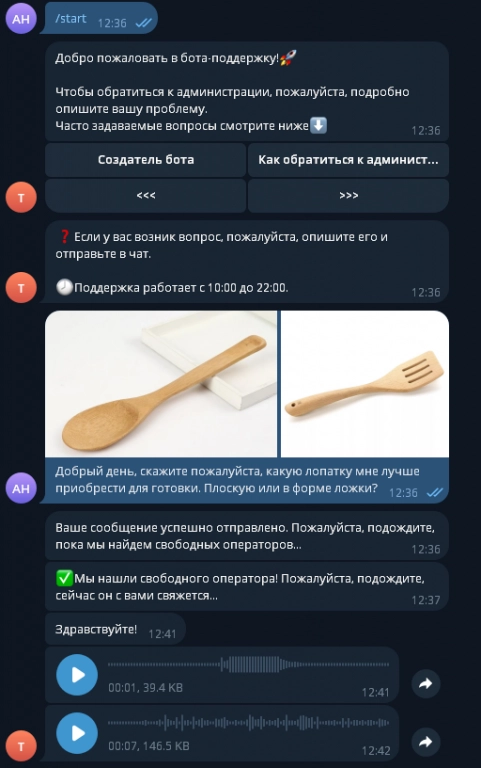Open T avatar beside last voice message
Viewport: 481px width, 768px height.
[21, 746]
